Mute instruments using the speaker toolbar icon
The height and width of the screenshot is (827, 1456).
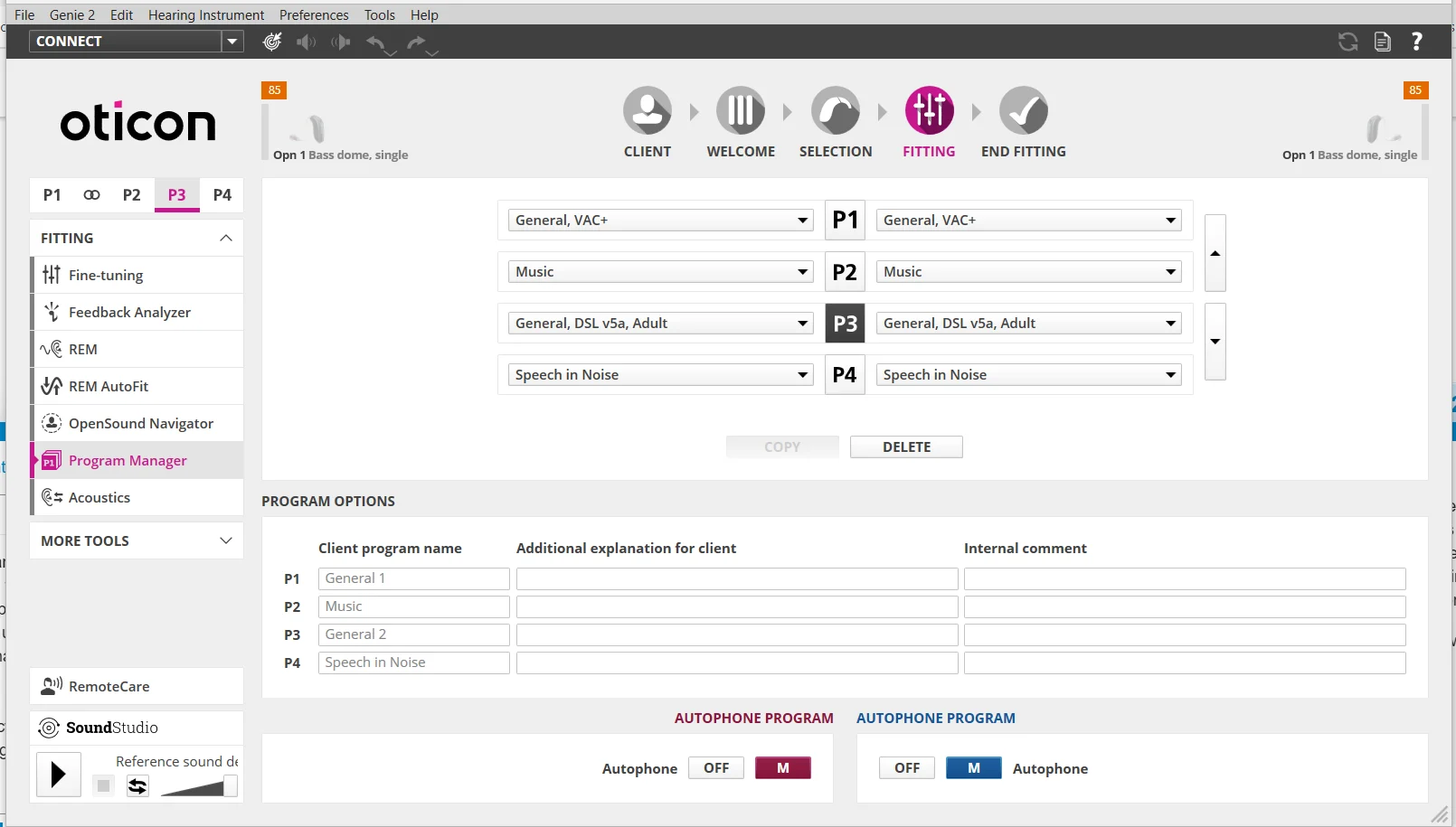coord(307,42)
